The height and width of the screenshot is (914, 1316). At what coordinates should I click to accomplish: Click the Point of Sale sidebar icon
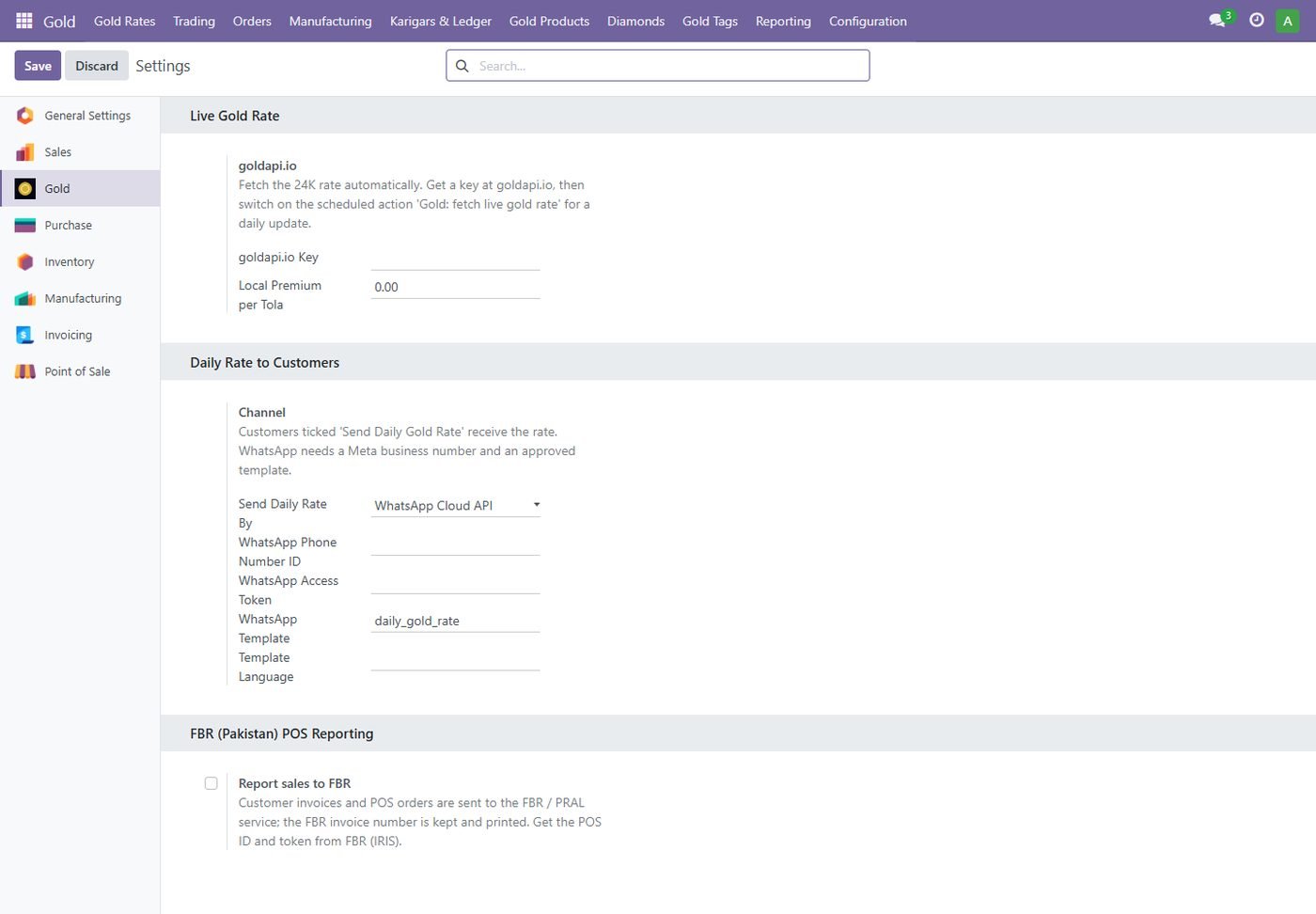click(x=25, y=371)
